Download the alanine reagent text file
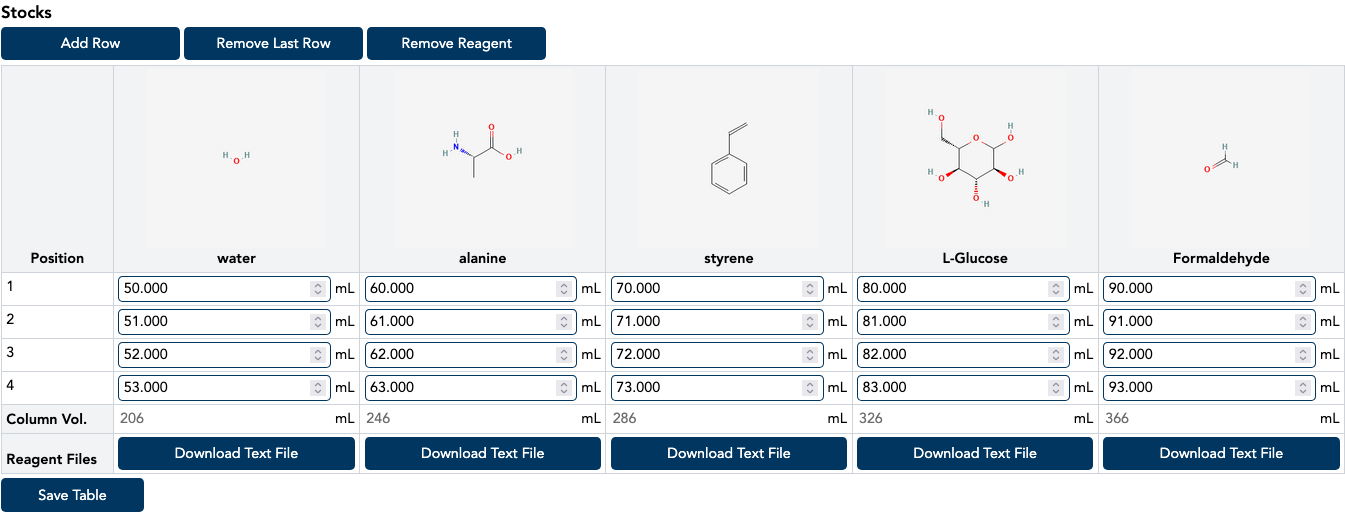The width and height of the screenshot is (1345, 514). coord(482,453)
